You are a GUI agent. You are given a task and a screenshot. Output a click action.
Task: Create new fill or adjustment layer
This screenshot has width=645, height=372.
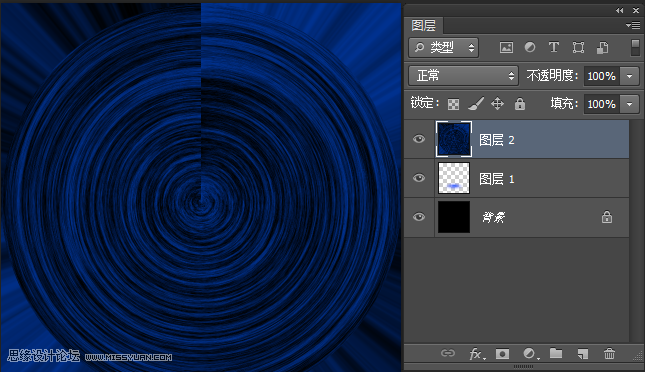click(x=530, y=353)
